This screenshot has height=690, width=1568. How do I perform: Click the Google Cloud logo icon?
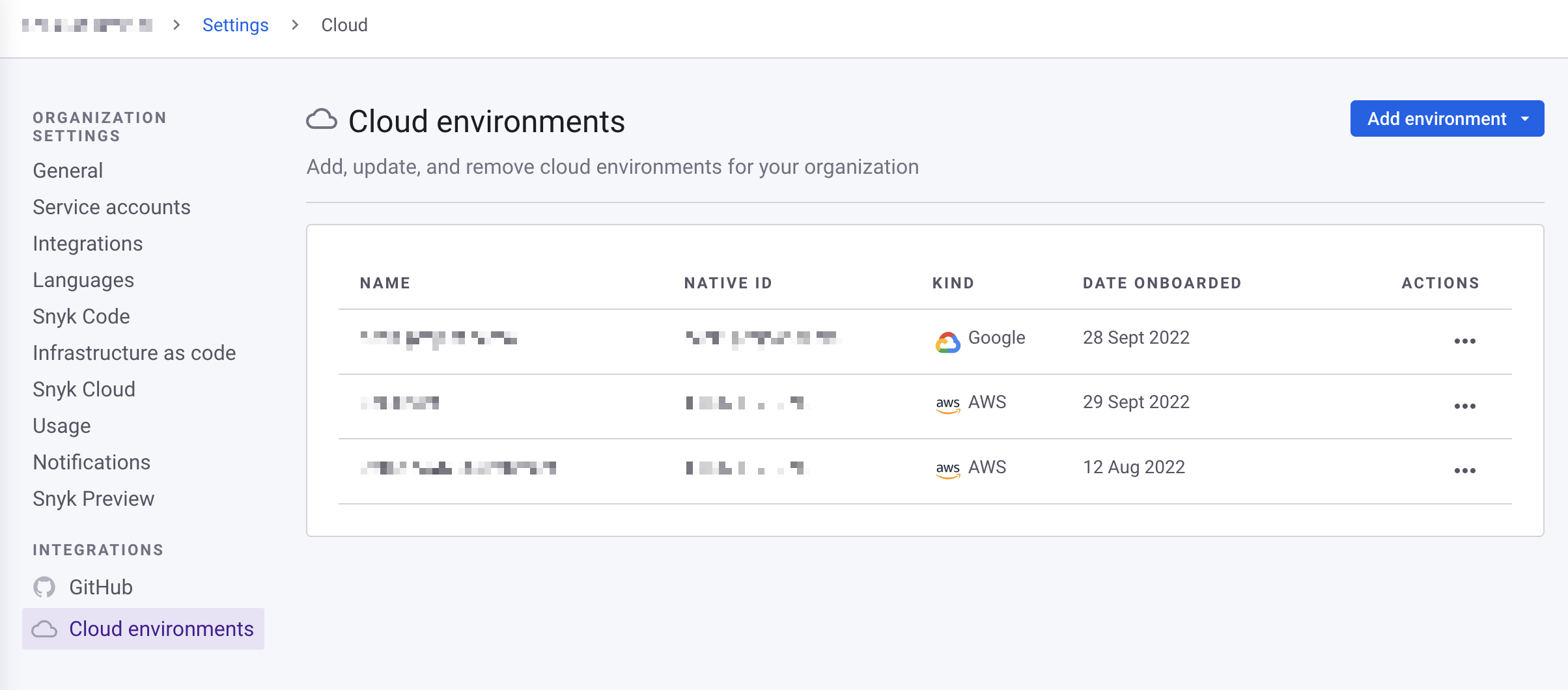[947, 342]
